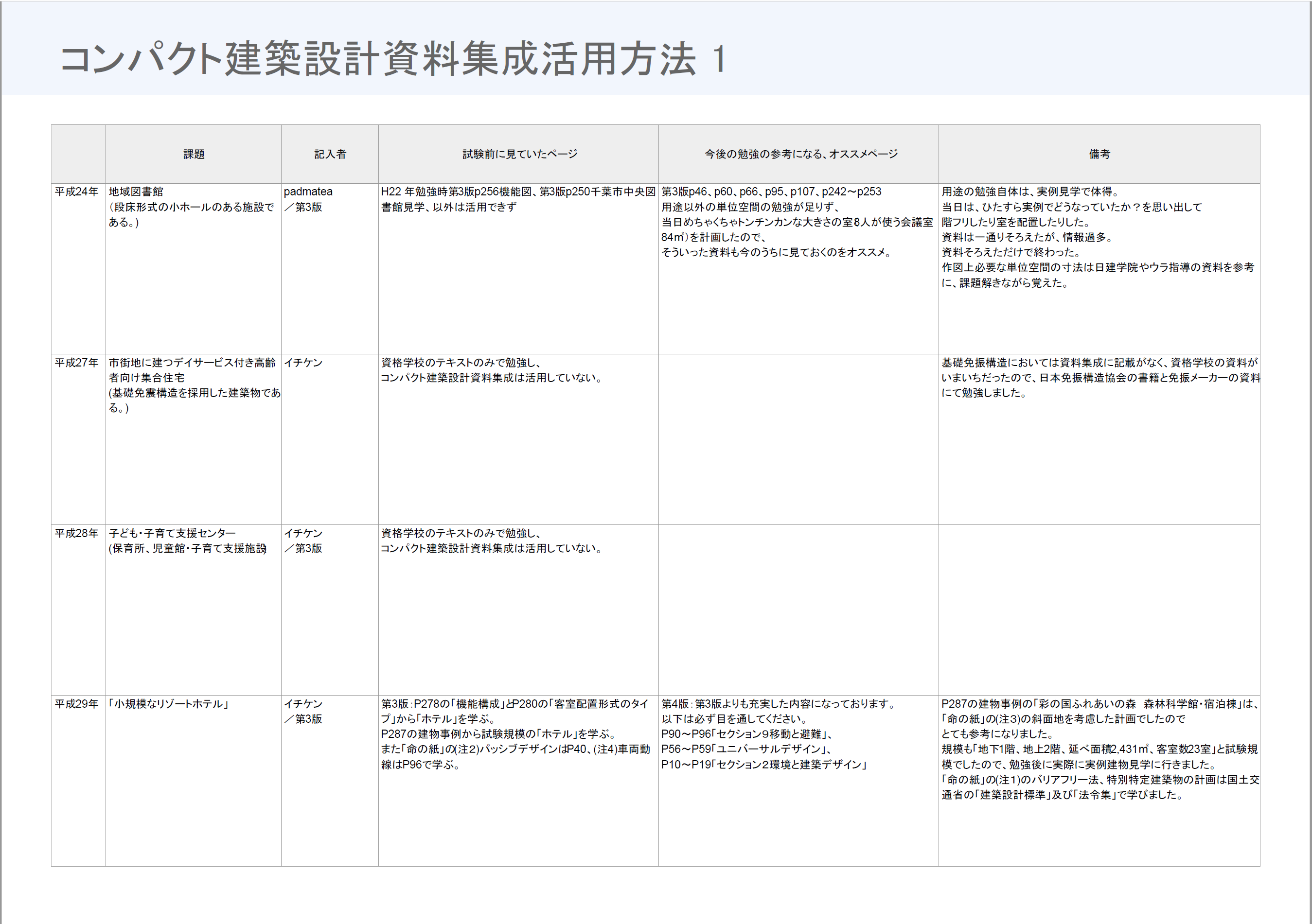Click cell mentioning 千葉市中央図書館見学
This screenshot has height=924, width=1312.
pos(518,199)
